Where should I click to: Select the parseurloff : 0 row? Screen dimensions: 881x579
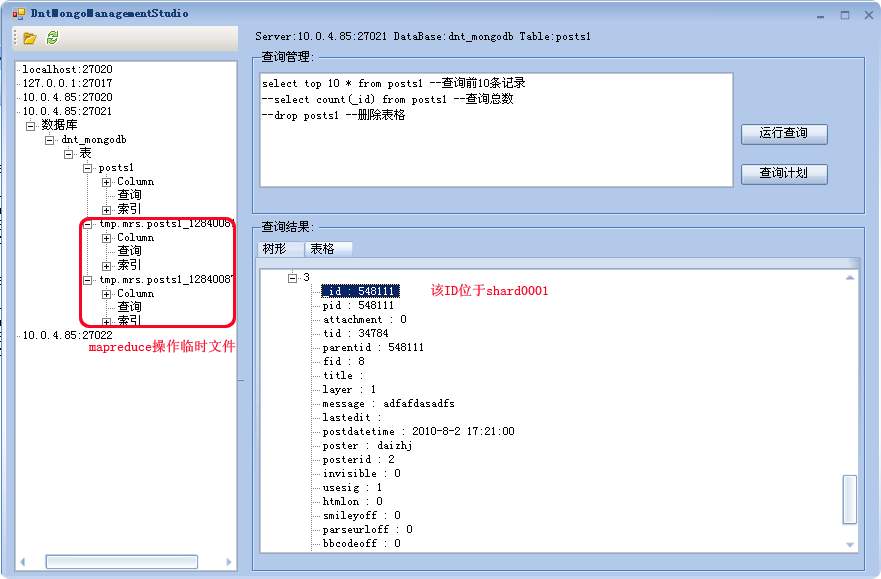click(x=367, y=530)
